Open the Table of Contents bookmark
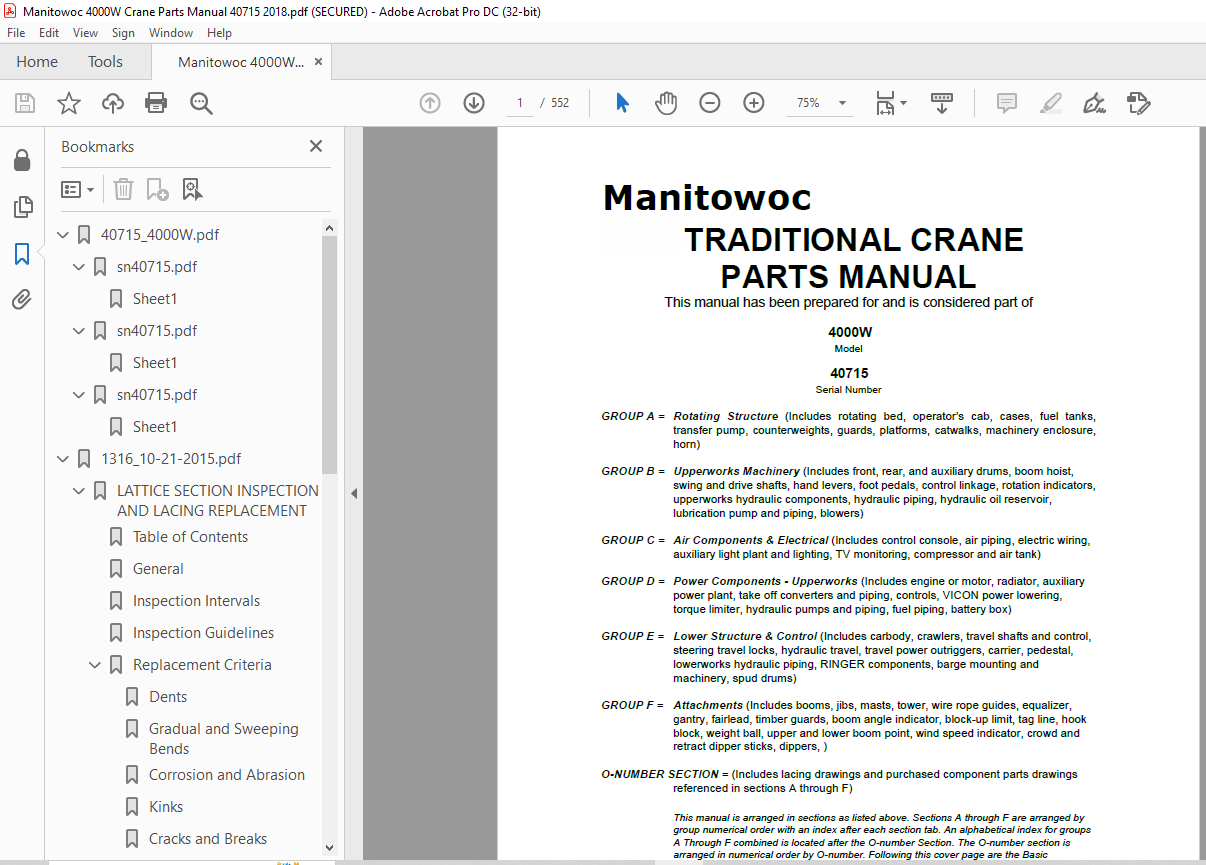The width and height of the screenshot is (1206, 865). [x=190, y=537]
